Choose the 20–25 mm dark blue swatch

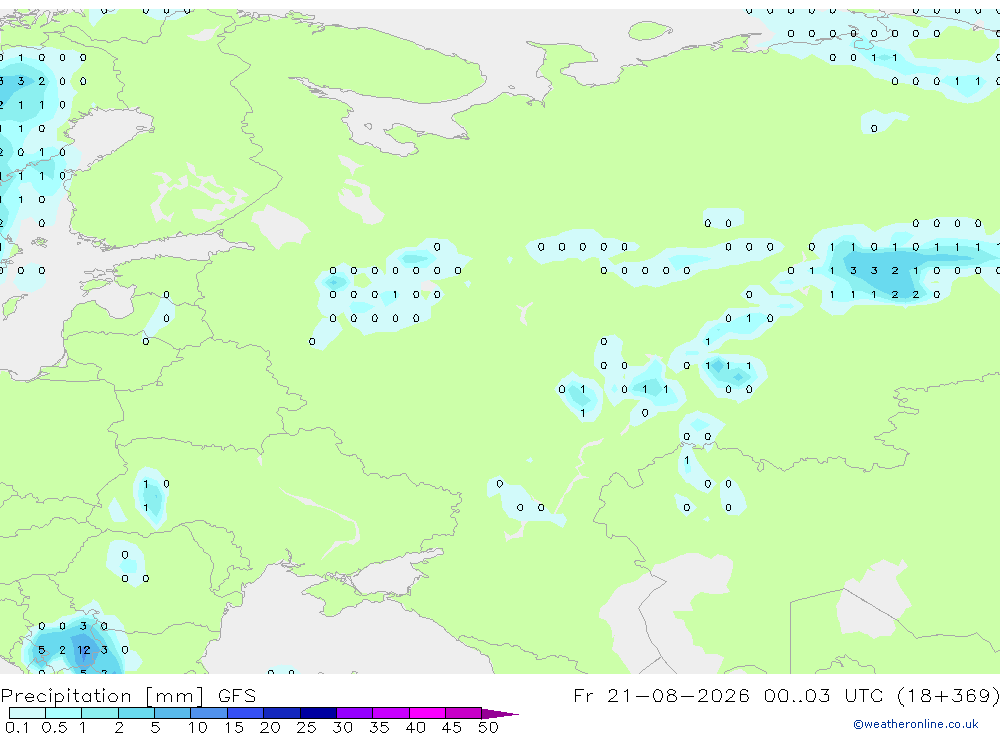[x=281, y=713]
